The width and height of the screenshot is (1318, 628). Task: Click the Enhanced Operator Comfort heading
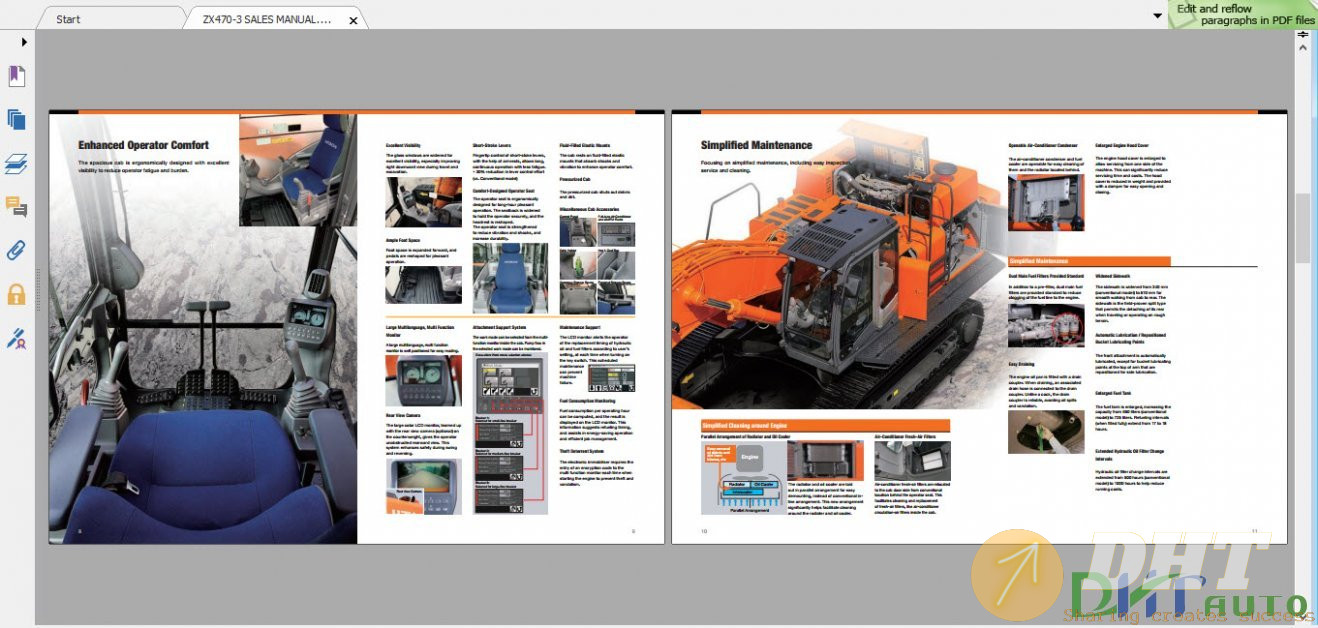pos(143,145)
